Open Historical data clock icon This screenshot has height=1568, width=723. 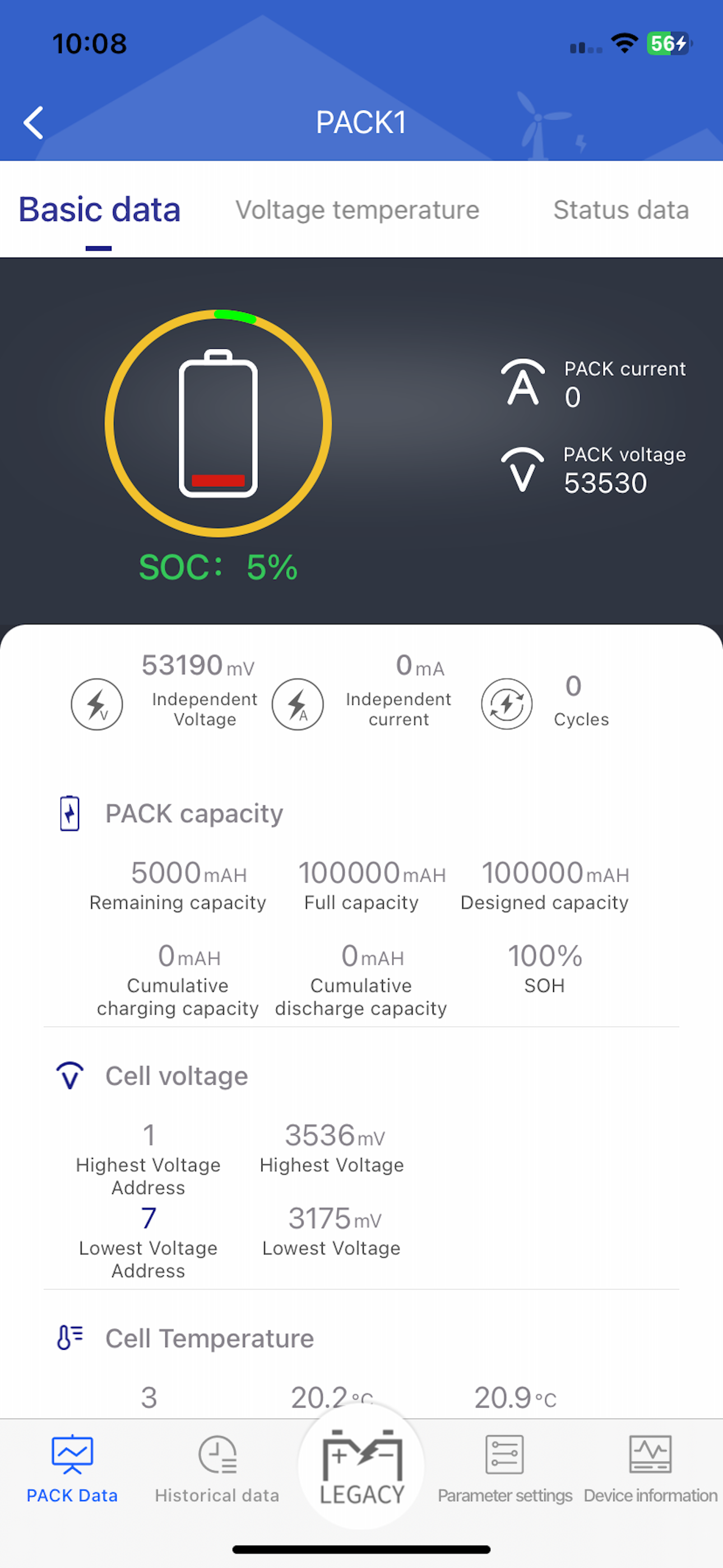(x=218, y=1455)
